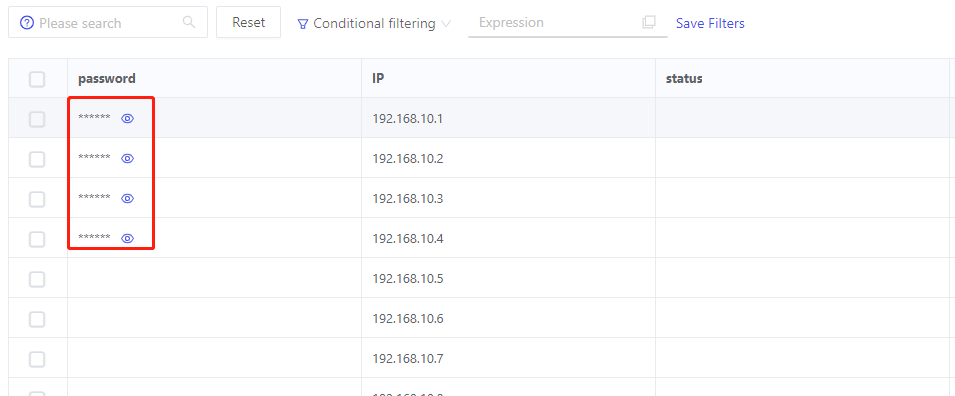Open the Conditional filtering dropdown

(374, 24)
